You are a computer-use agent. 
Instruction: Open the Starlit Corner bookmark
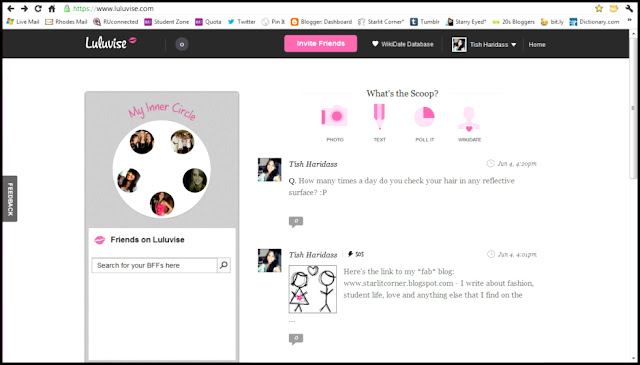[x=380, y=22]
